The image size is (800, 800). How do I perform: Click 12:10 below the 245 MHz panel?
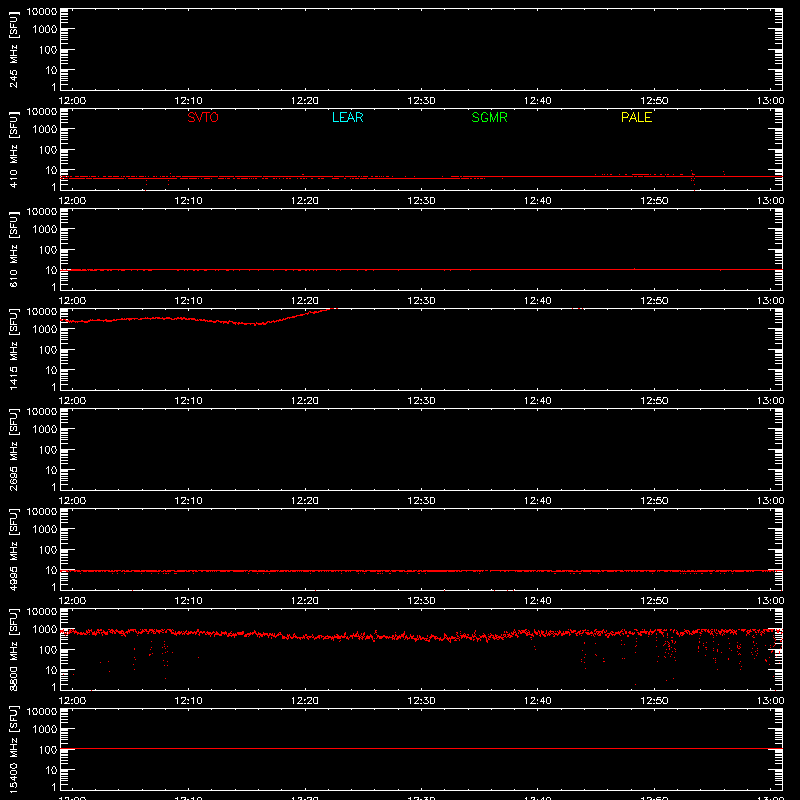coord(188,101)
